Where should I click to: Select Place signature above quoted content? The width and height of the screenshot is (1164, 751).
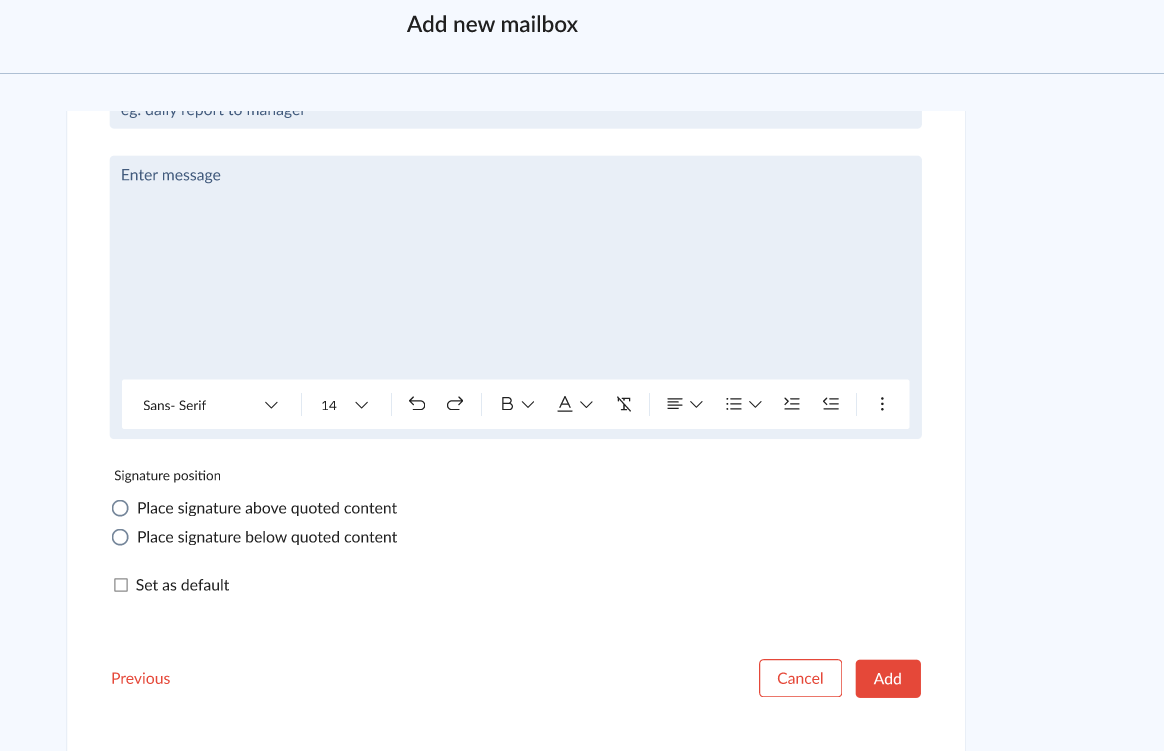coord(121,508)
